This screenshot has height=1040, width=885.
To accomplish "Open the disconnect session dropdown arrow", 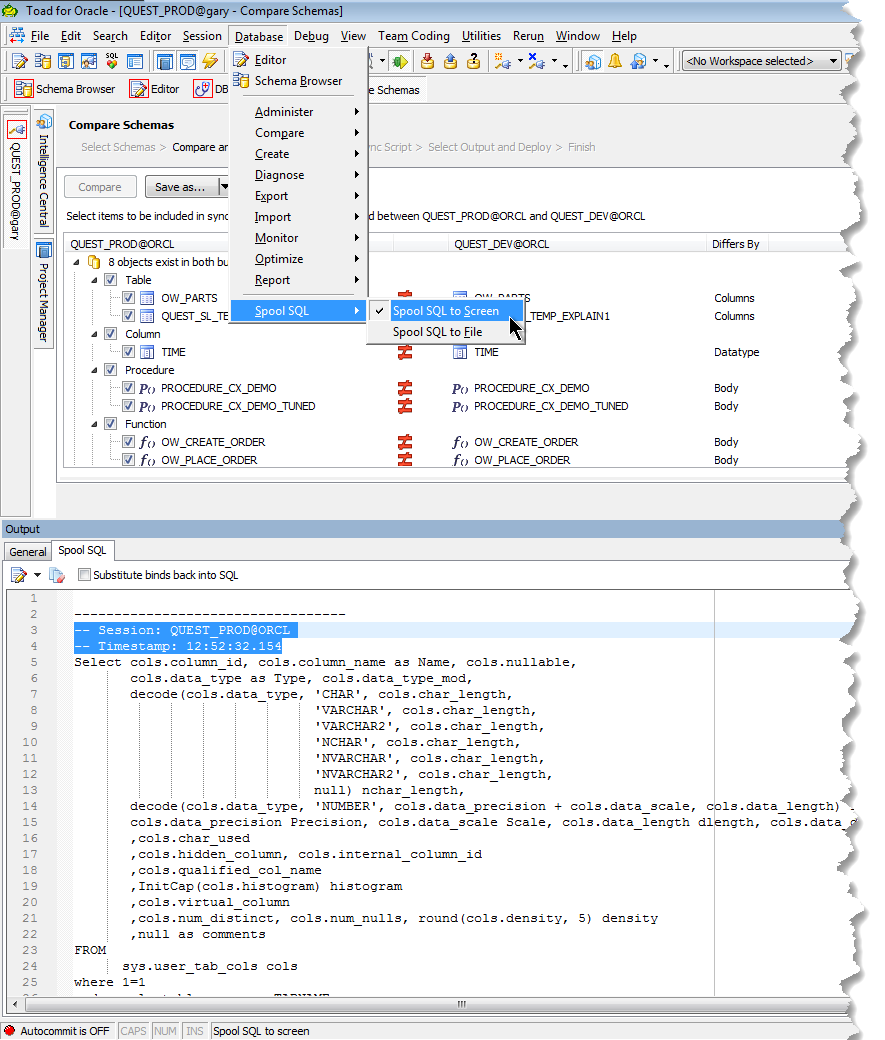I will (x=554, y=60).
